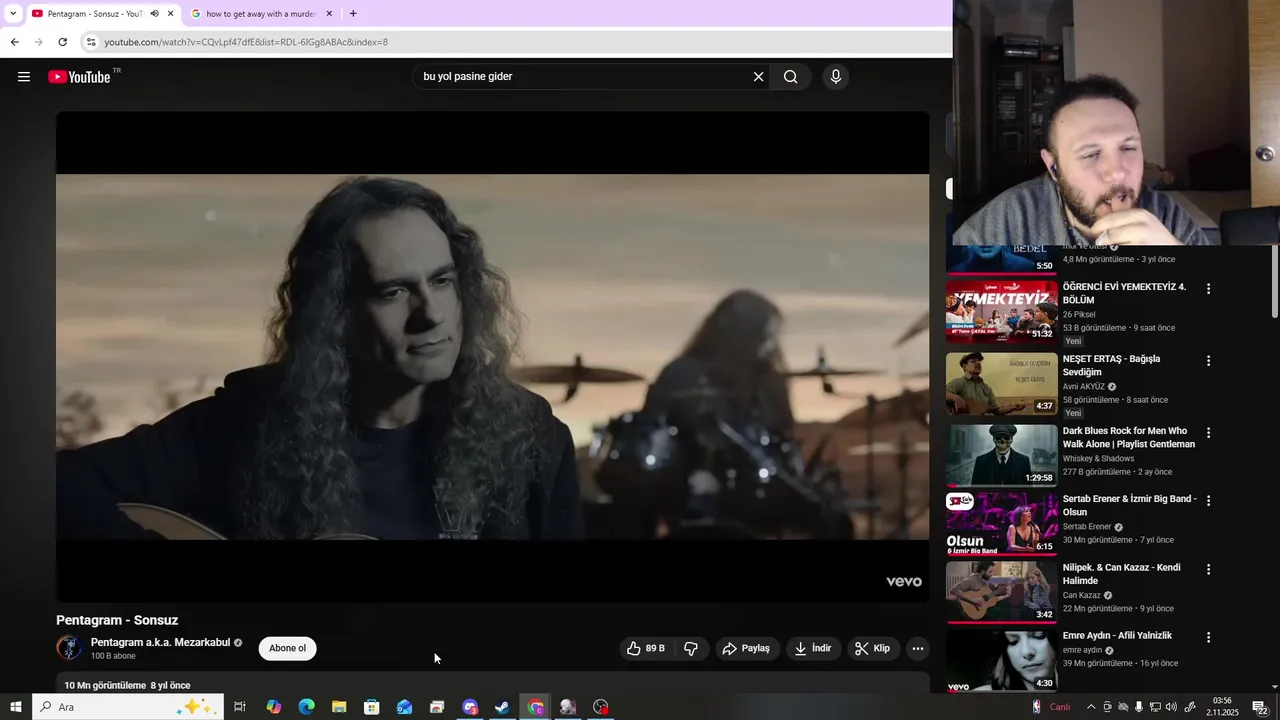The height and width of the screenshot is (720, 1280).
Task: Click the 10 Mn görüntüleme view count
Action: point(105,685)
